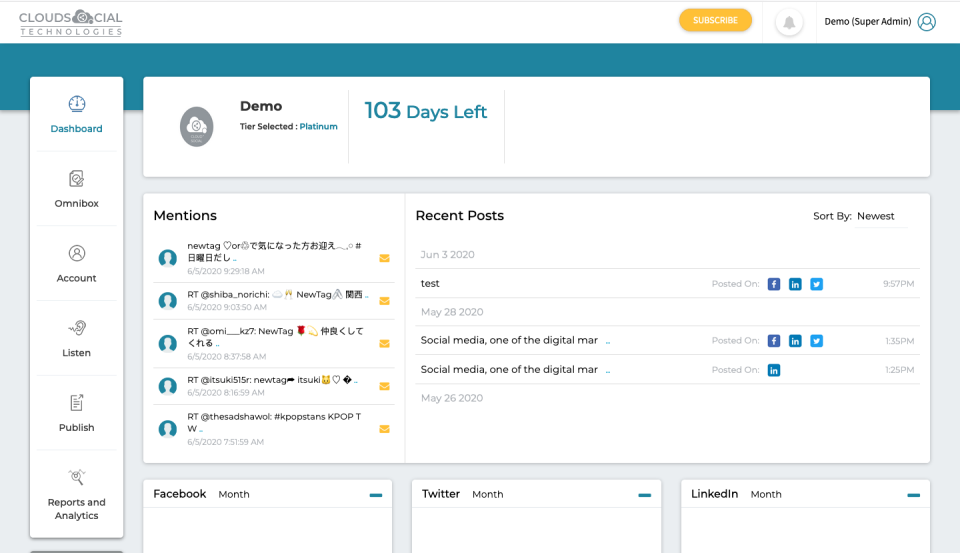Open the RT @thesadshawol mention text
This screenshot has width=960, height=553.
click(274, 423)
